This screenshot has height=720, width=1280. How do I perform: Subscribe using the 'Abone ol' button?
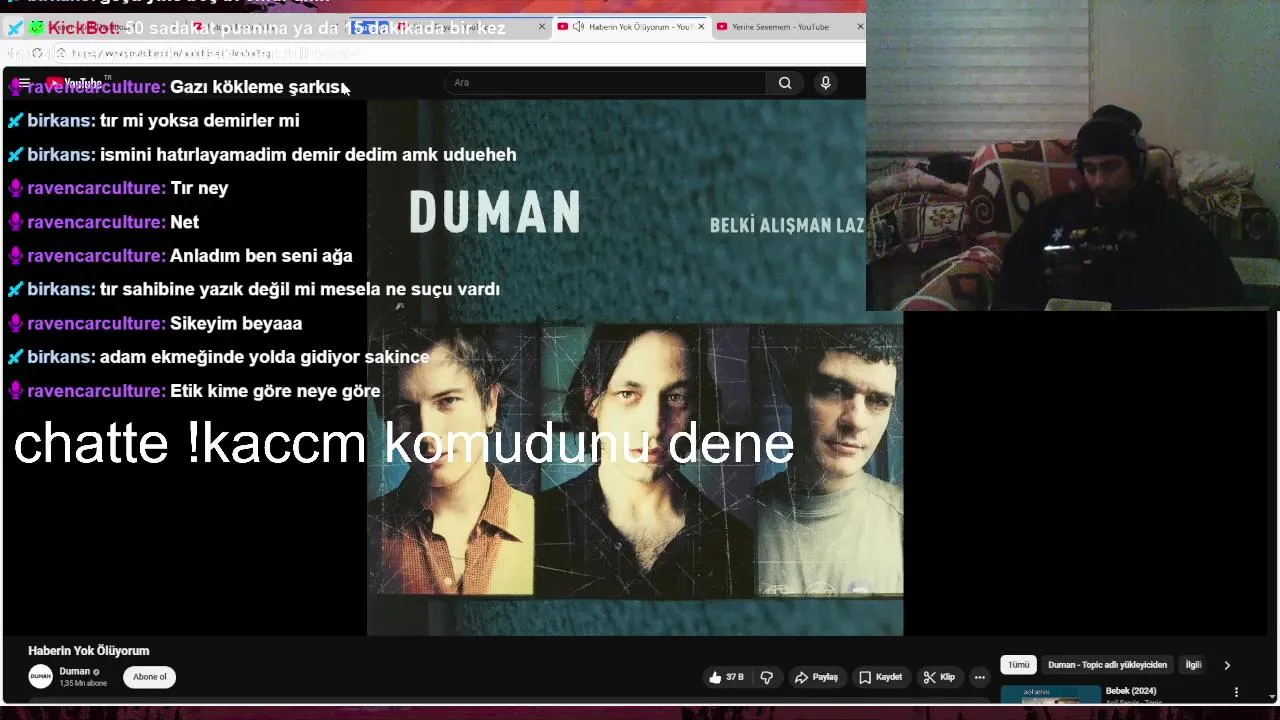[x=150, y=677]
